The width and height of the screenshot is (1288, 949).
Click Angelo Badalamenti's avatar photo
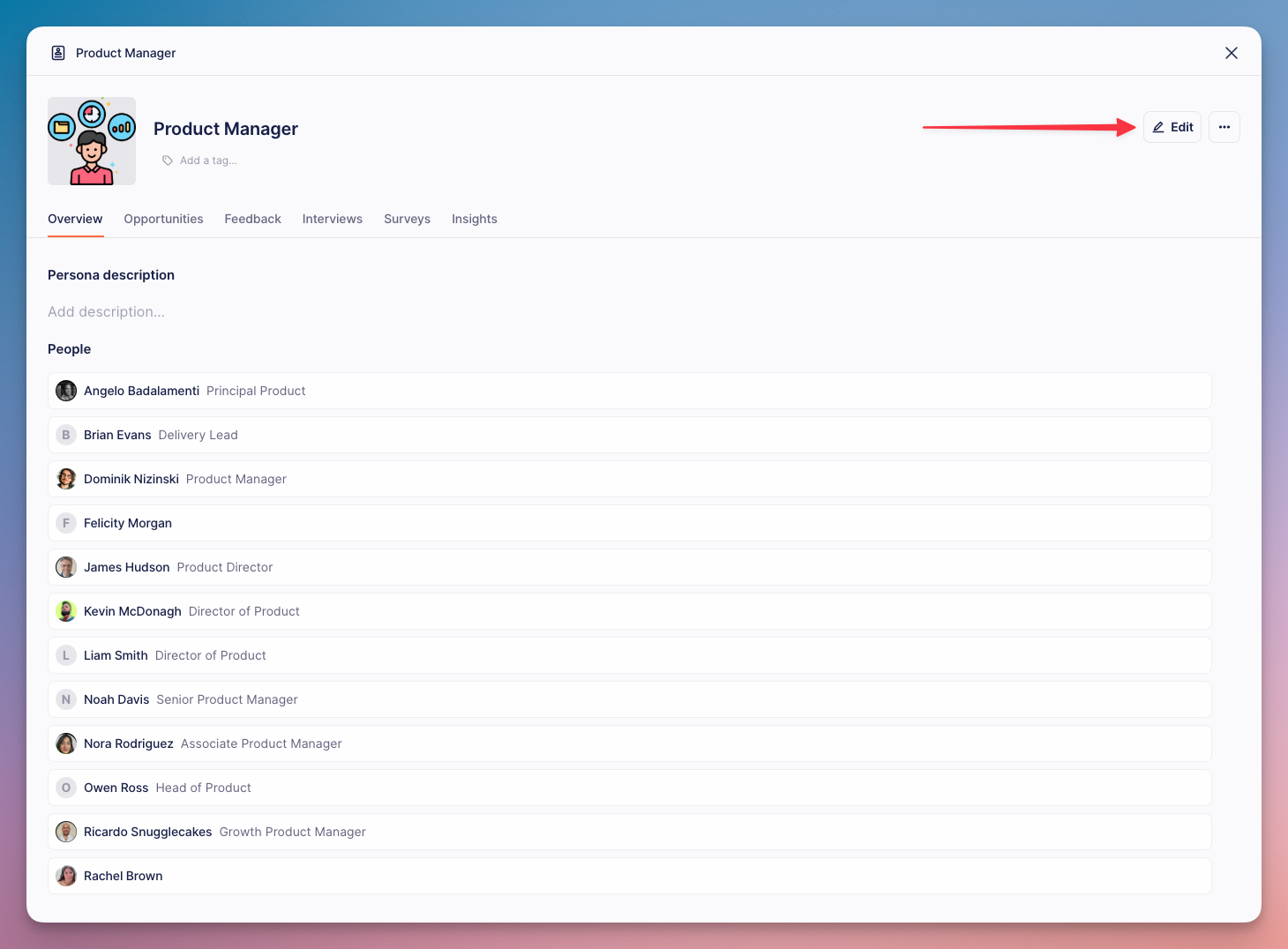point(66,391)
